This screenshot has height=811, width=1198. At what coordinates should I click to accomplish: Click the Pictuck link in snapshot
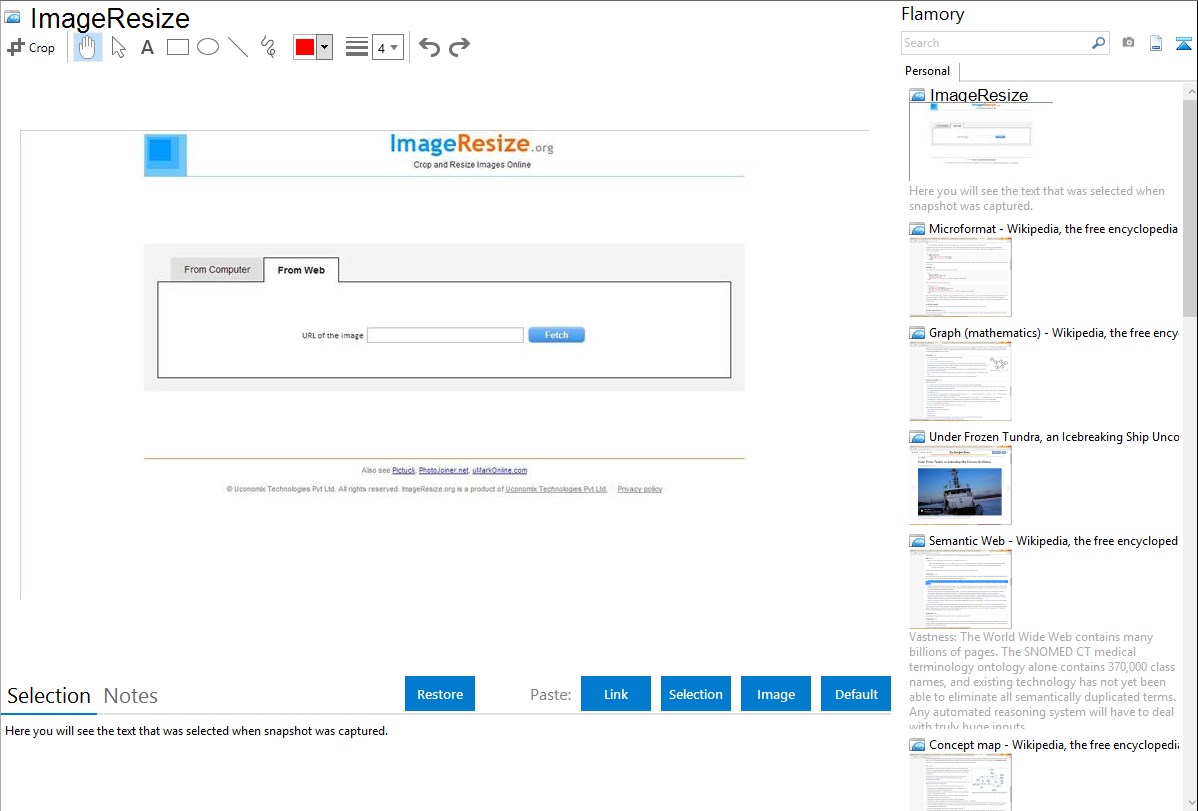coord(403,470)
